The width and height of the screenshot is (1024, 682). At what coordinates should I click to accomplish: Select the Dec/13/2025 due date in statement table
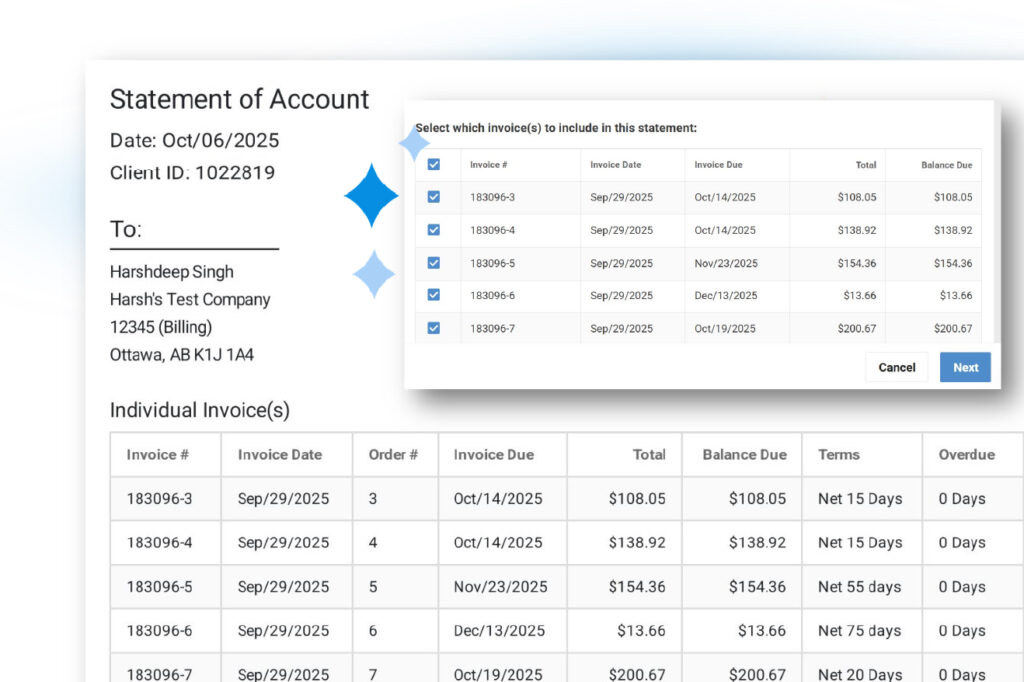tap(500, 631)
